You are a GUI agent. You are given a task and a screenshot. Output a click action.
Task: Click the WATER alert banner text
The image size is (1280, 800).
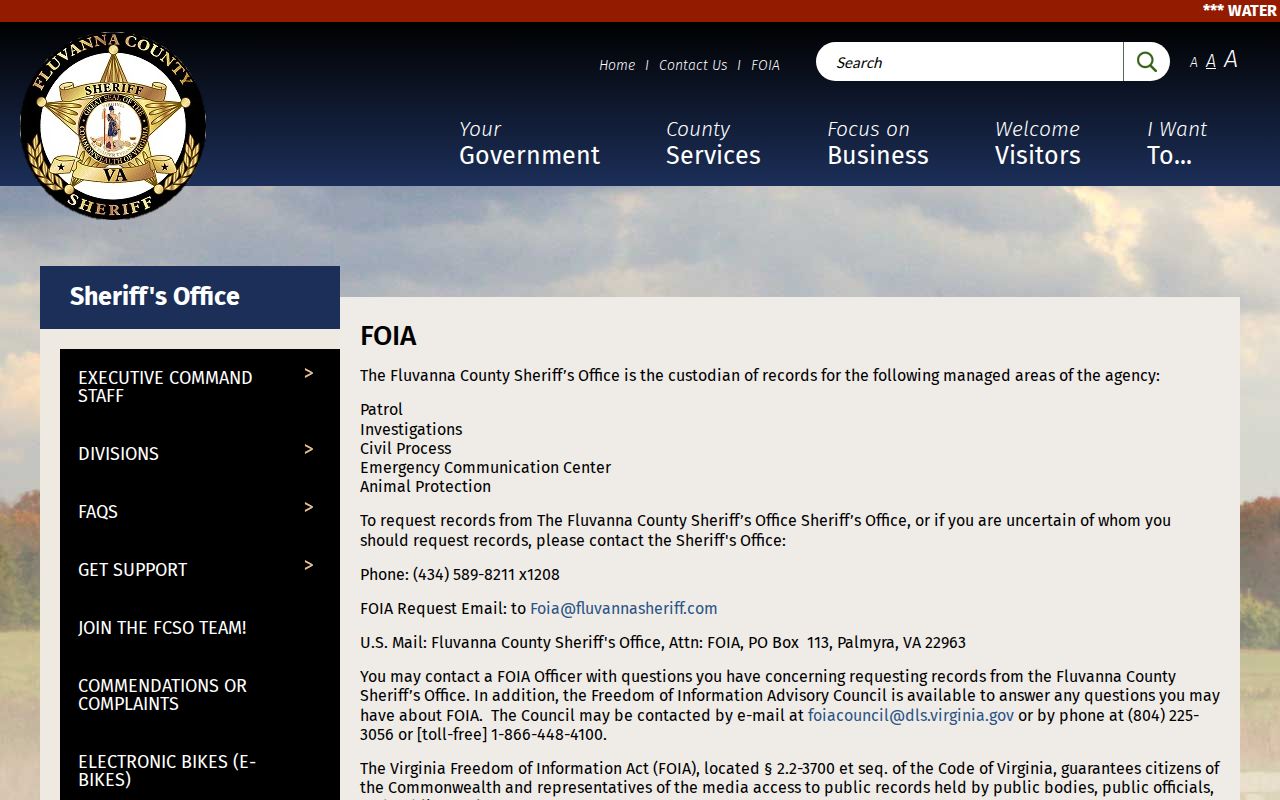pos(1239,11)
